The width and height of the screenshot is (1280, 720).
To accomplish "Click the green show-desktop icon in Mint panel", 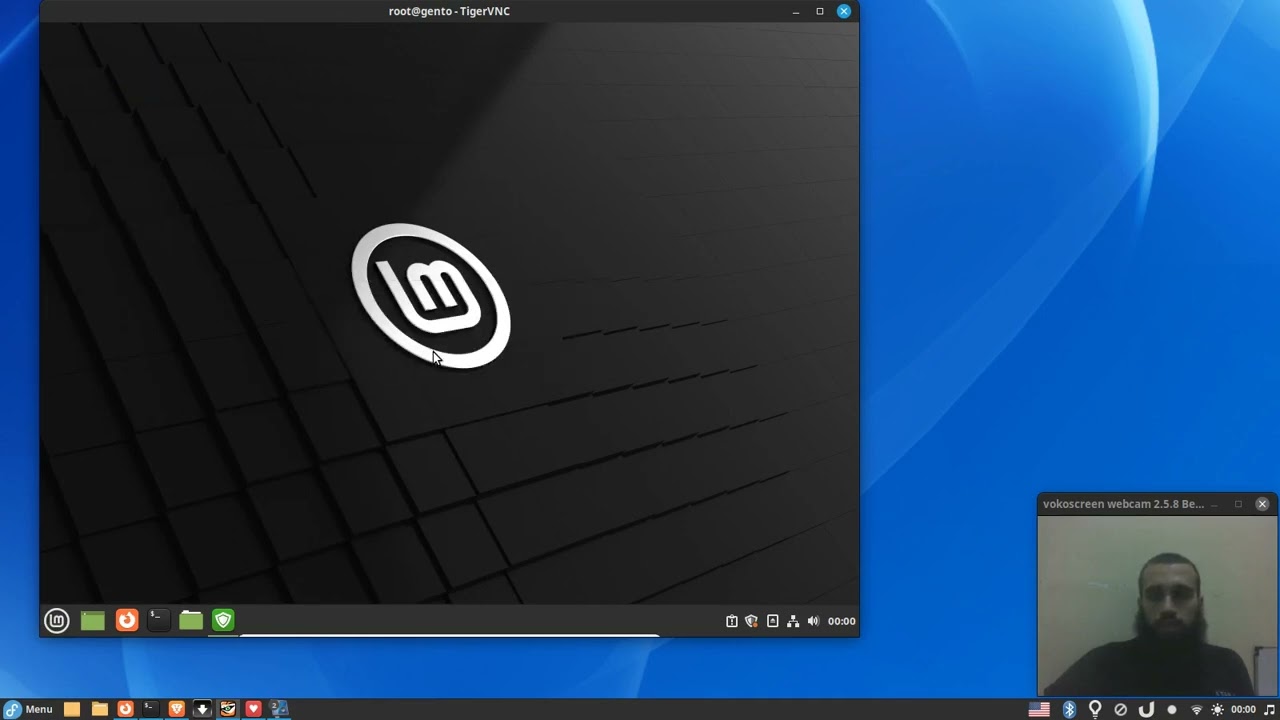I will pos(92,621).
